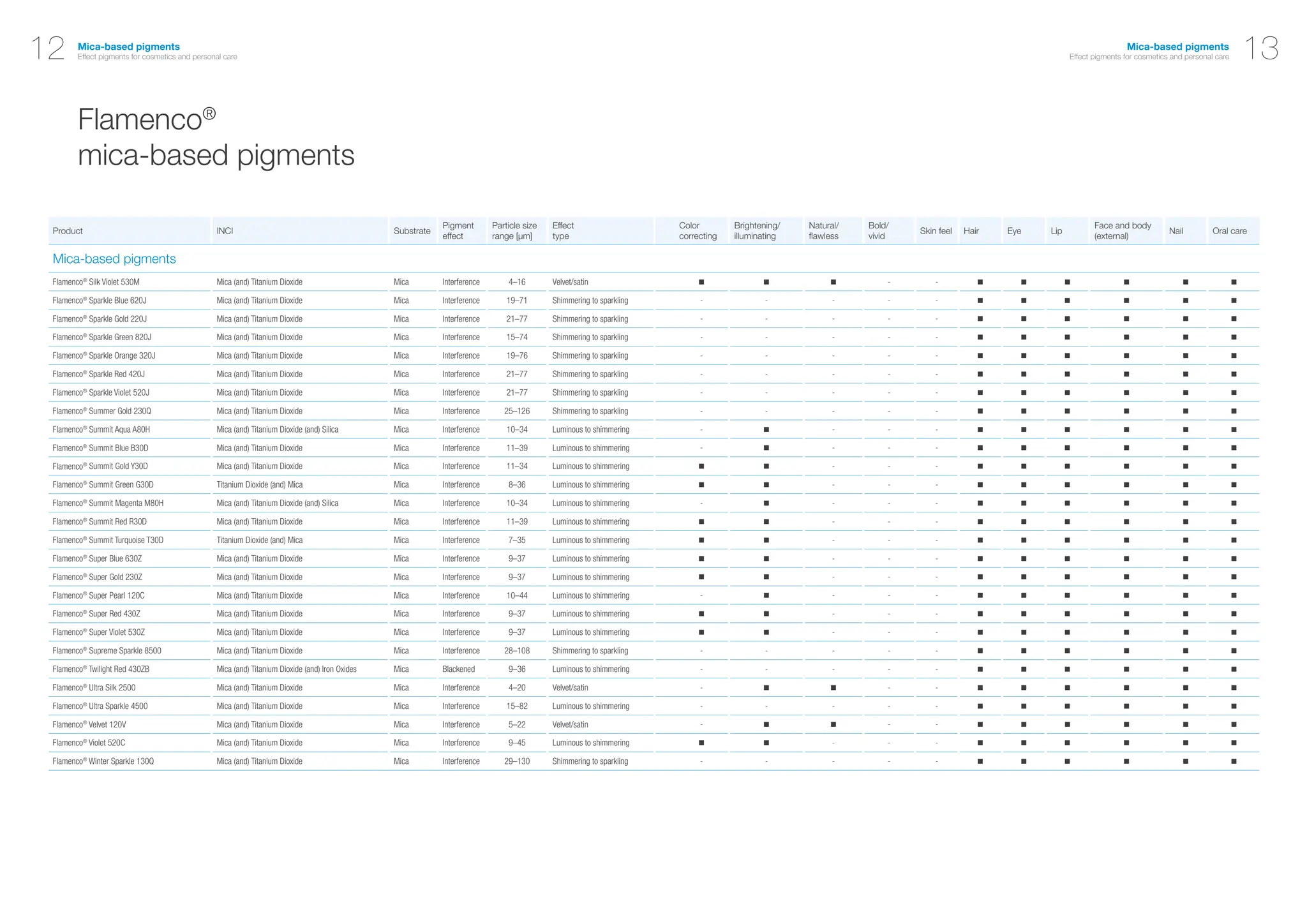The width and height of the screenshot is (1307, 924).
Task: Click the Blackened pigment effect cell
Action: (458, 669)
